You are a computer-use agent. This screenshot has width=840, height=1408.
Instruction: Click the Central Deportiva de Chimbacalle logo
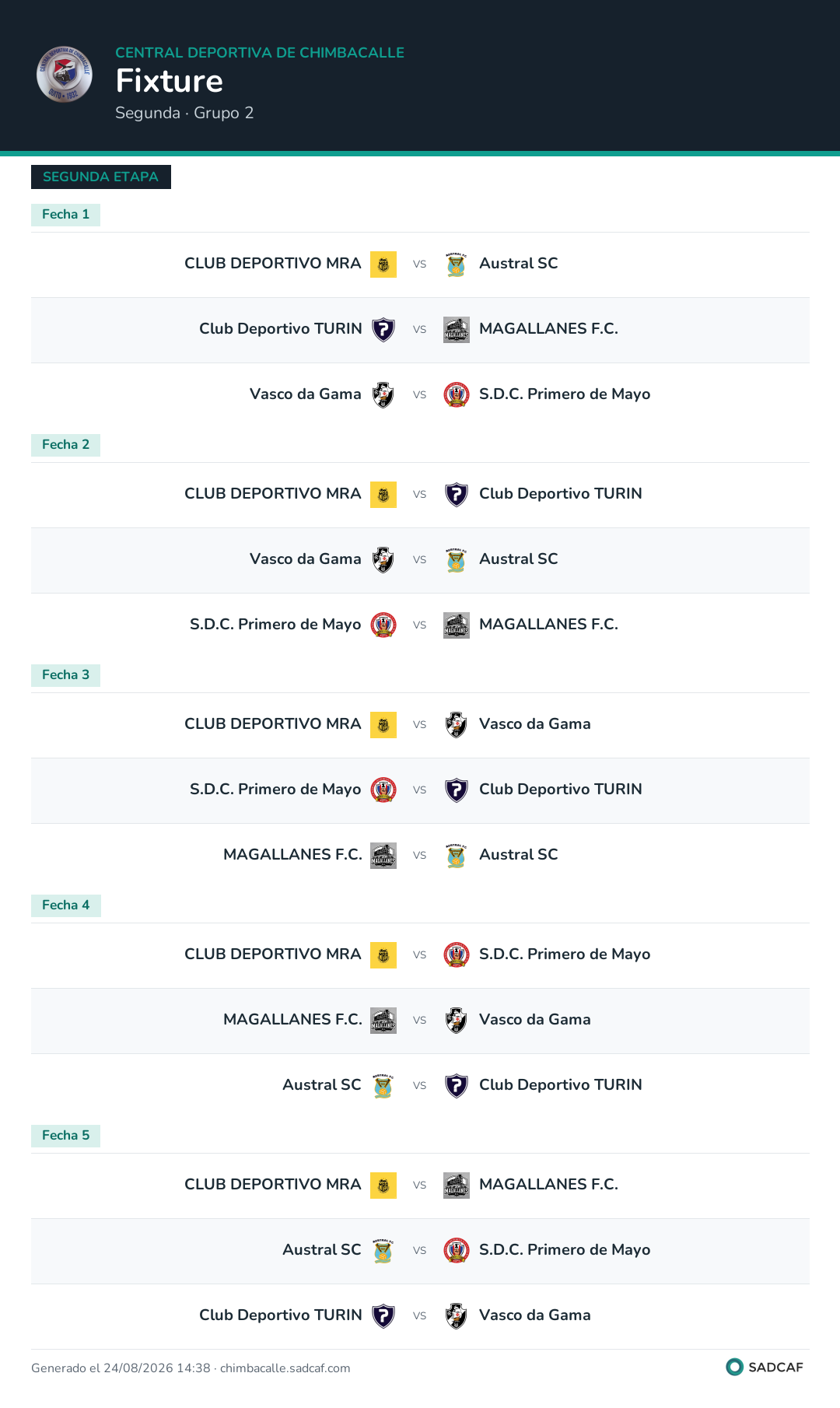65,74
